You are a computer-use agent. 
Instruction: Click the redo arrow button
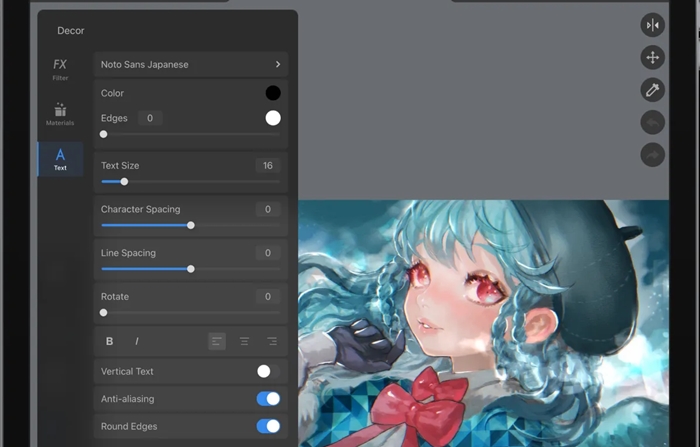pyautogui.click(x=653, y=155)
